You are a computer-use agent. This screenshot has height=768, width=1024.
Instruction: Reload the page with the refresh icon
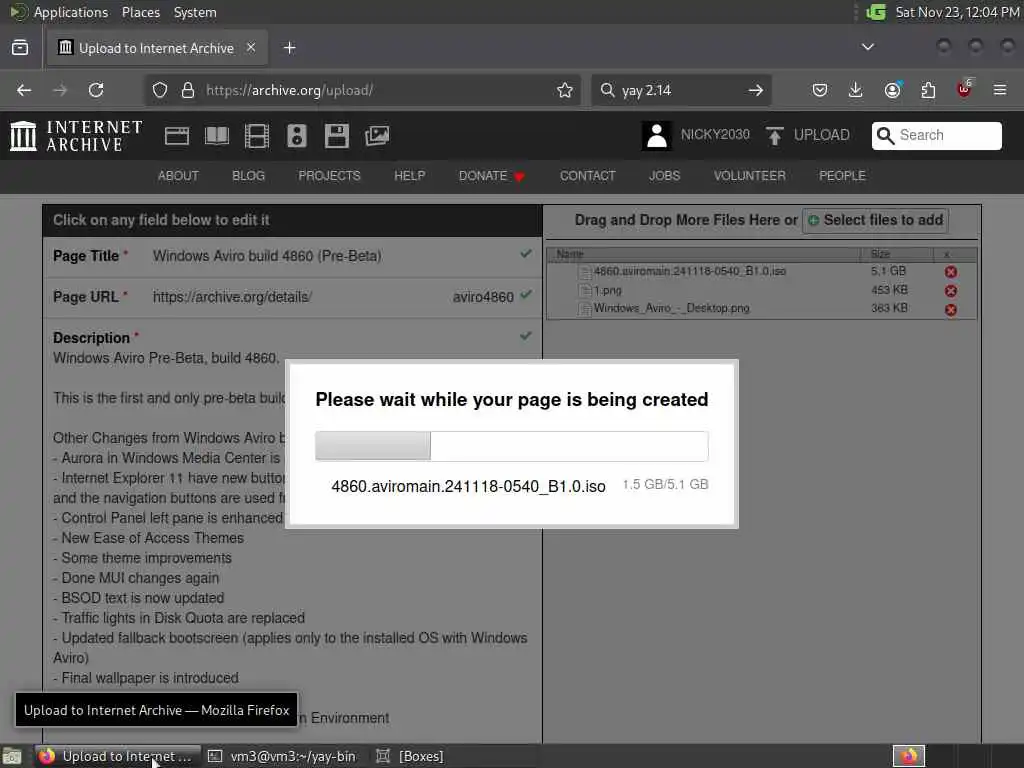pyautogui.click(x=96, y=90)
